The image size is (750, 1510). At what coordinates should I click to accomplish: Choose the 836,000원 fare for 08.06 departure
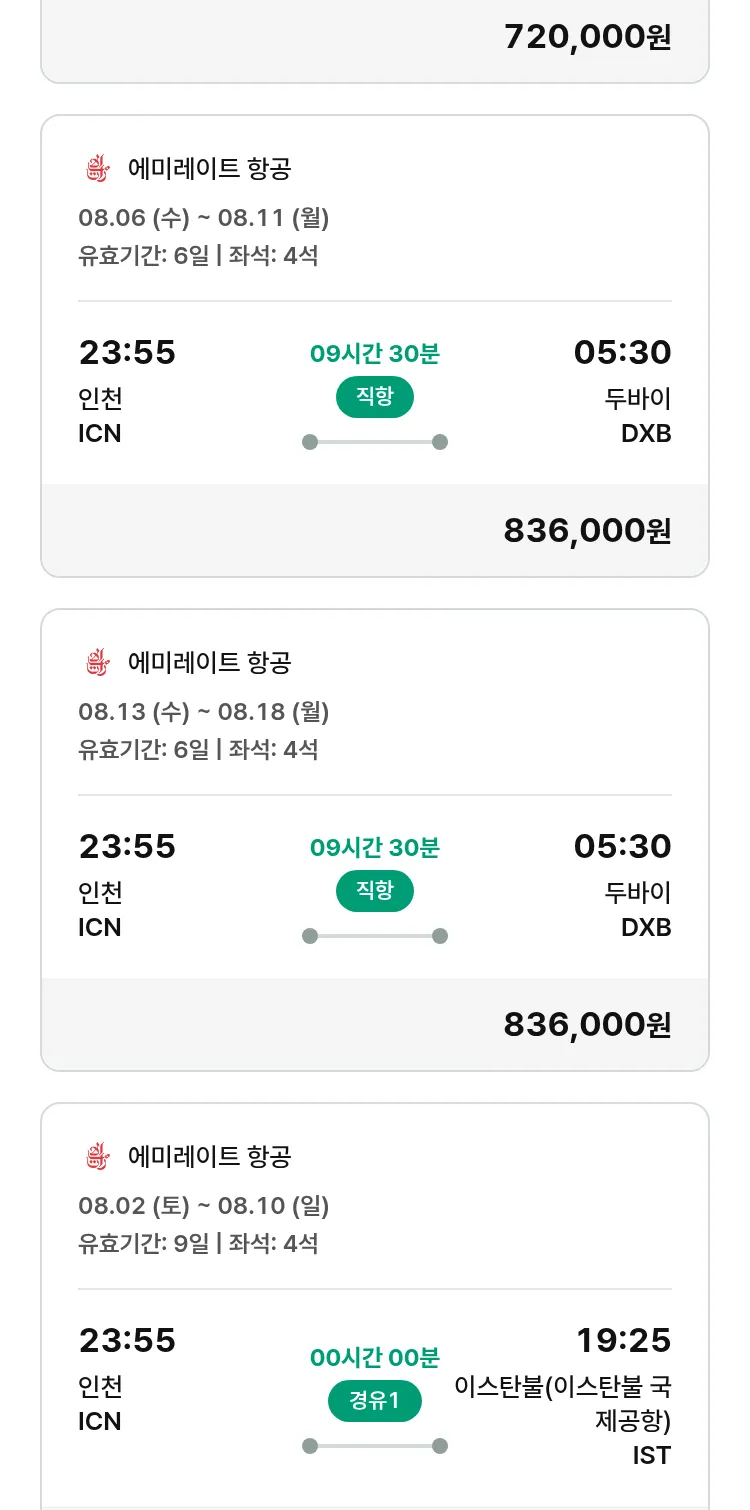(587, 531)
